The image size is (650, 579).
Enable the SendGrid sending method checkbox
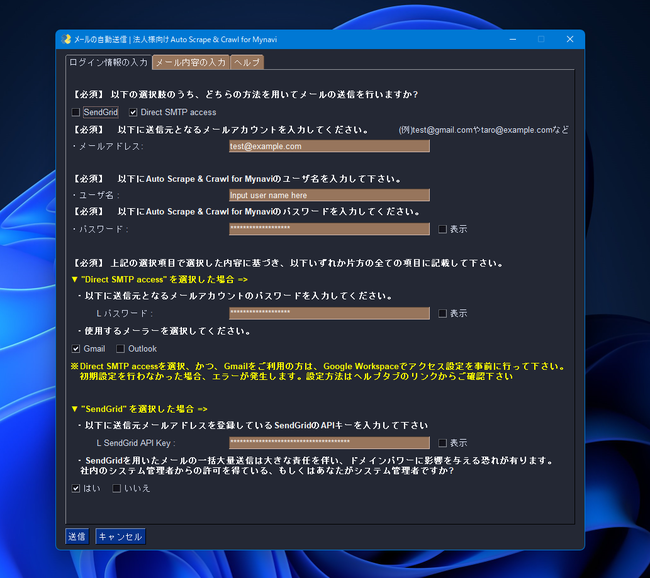point(76,112)
